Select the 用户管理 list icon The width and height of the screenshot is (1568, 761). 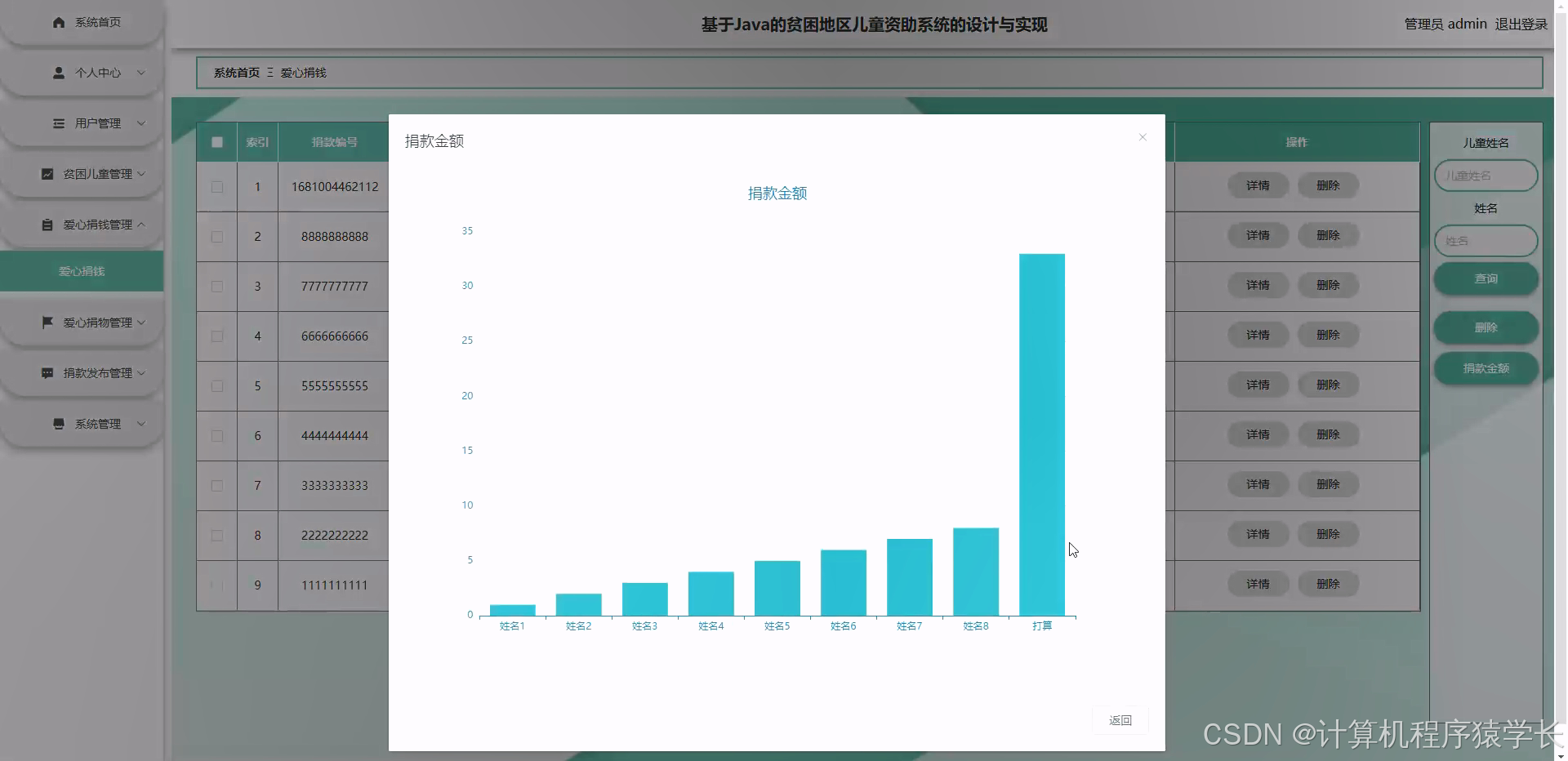coord(58,123)
